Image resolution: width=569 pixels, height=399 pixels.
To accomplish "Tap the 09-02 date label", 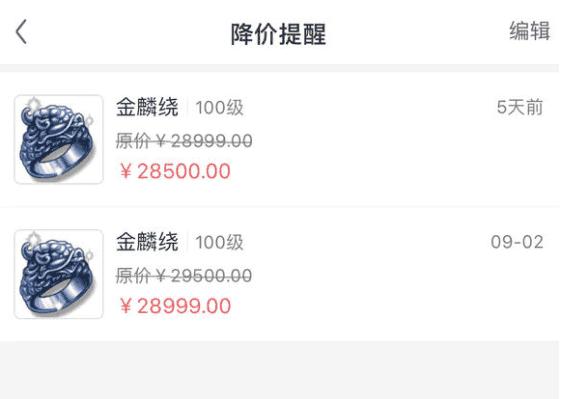I will (517, 242).
